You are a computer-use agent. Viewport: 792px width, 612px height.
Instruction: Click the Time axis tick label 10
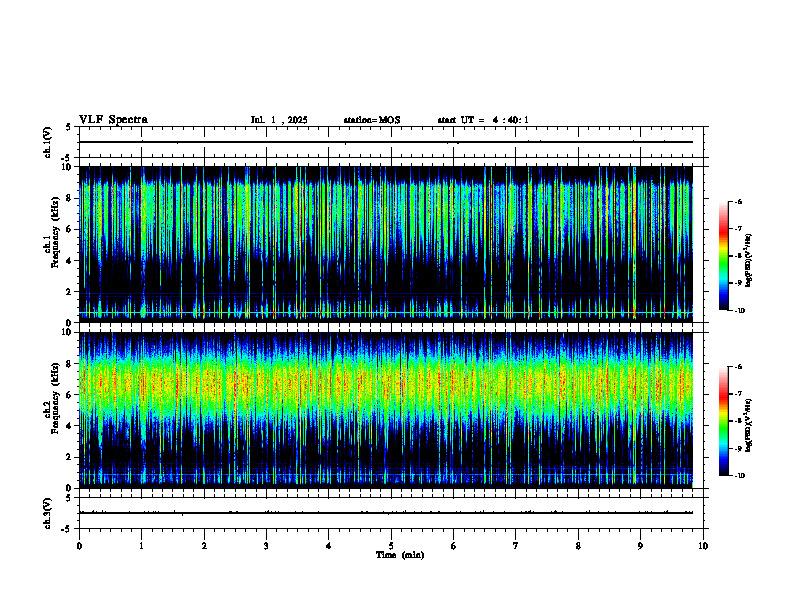click(x=703, y=546)
